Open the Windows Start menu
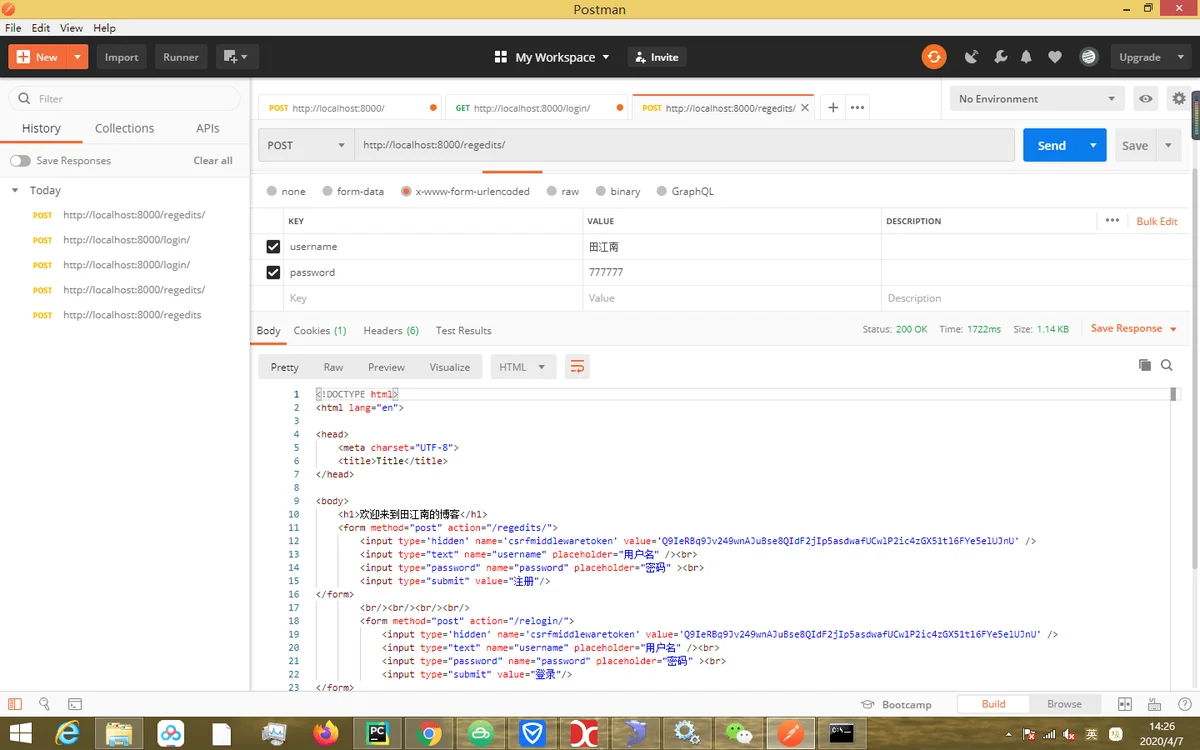The height and width of the screenshot is (750, 1200). 20,734
